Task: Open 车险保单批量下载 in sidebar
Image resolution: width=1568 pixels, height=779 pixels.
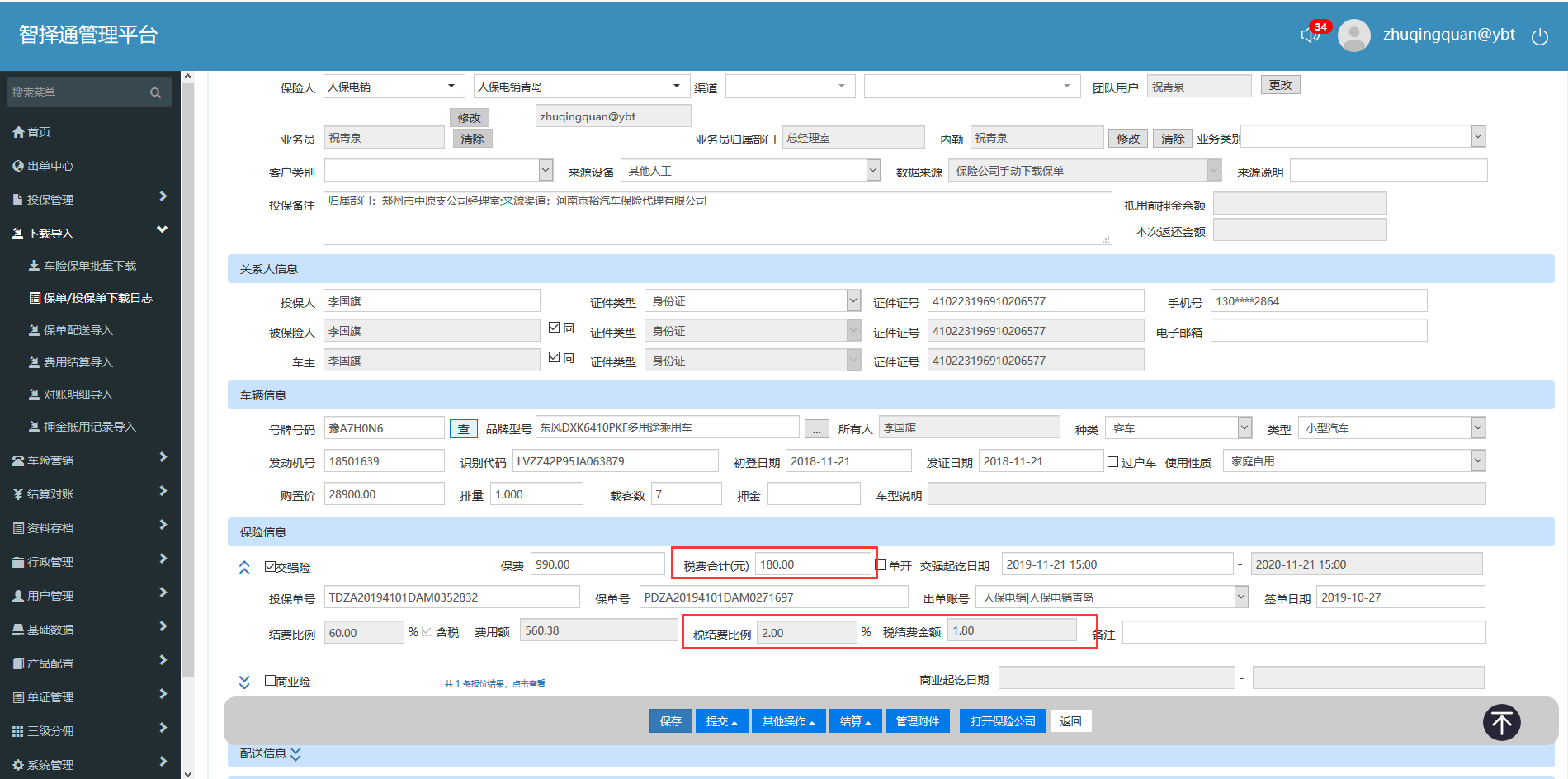Action: point(89,266)
